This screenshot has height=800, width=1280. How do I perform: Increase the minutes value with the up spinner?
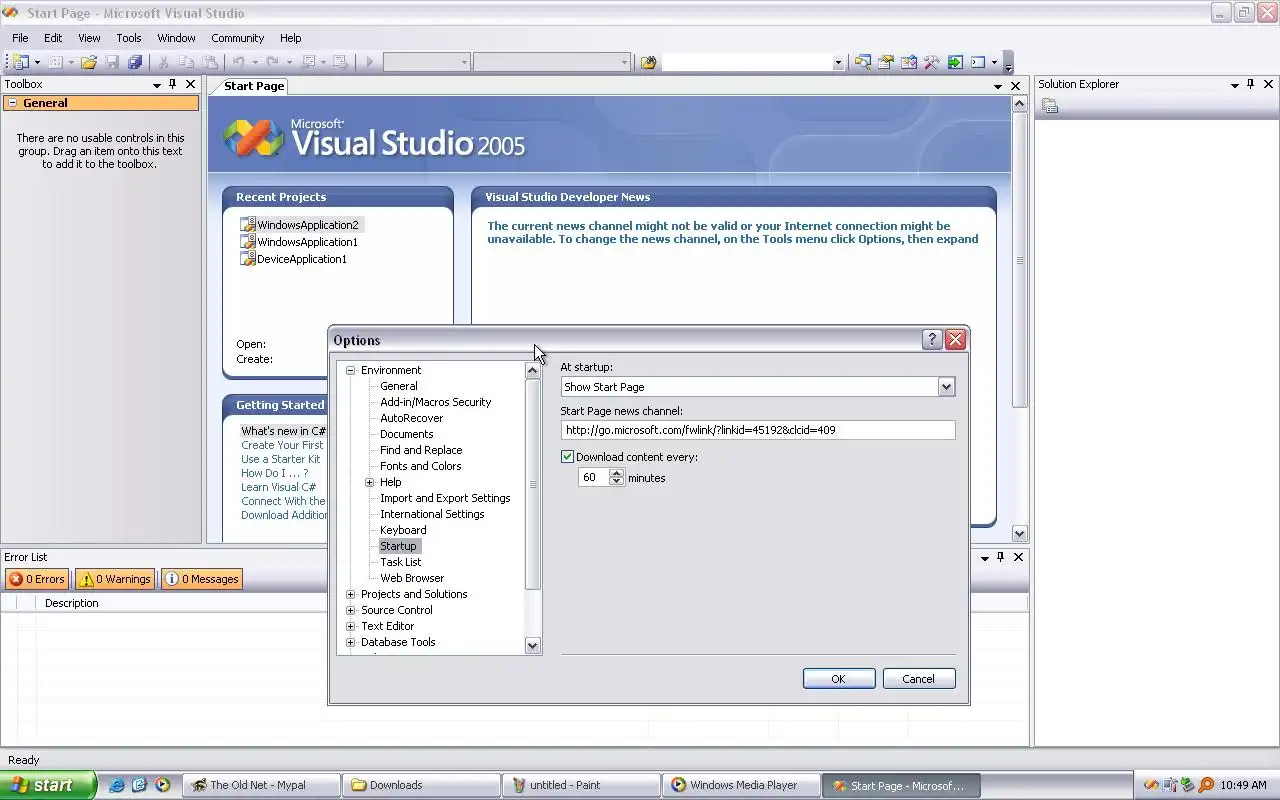click(616, 473)
